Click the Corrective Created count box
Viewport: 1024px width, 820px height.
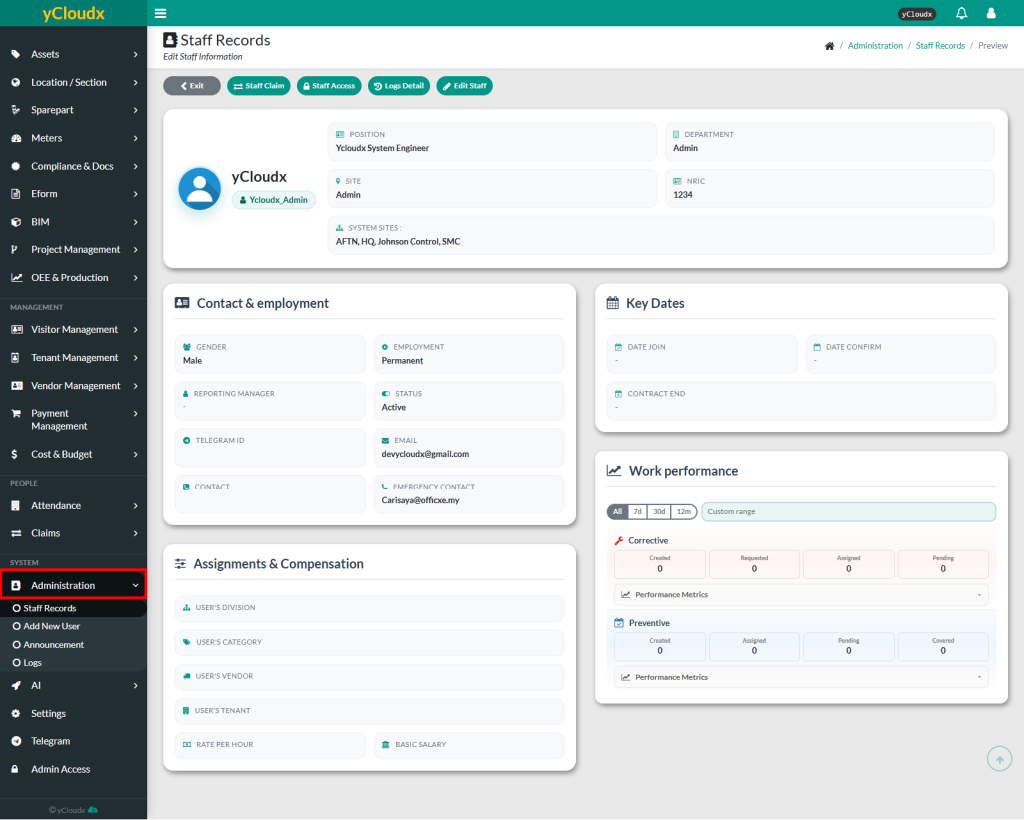coord(660,564)
